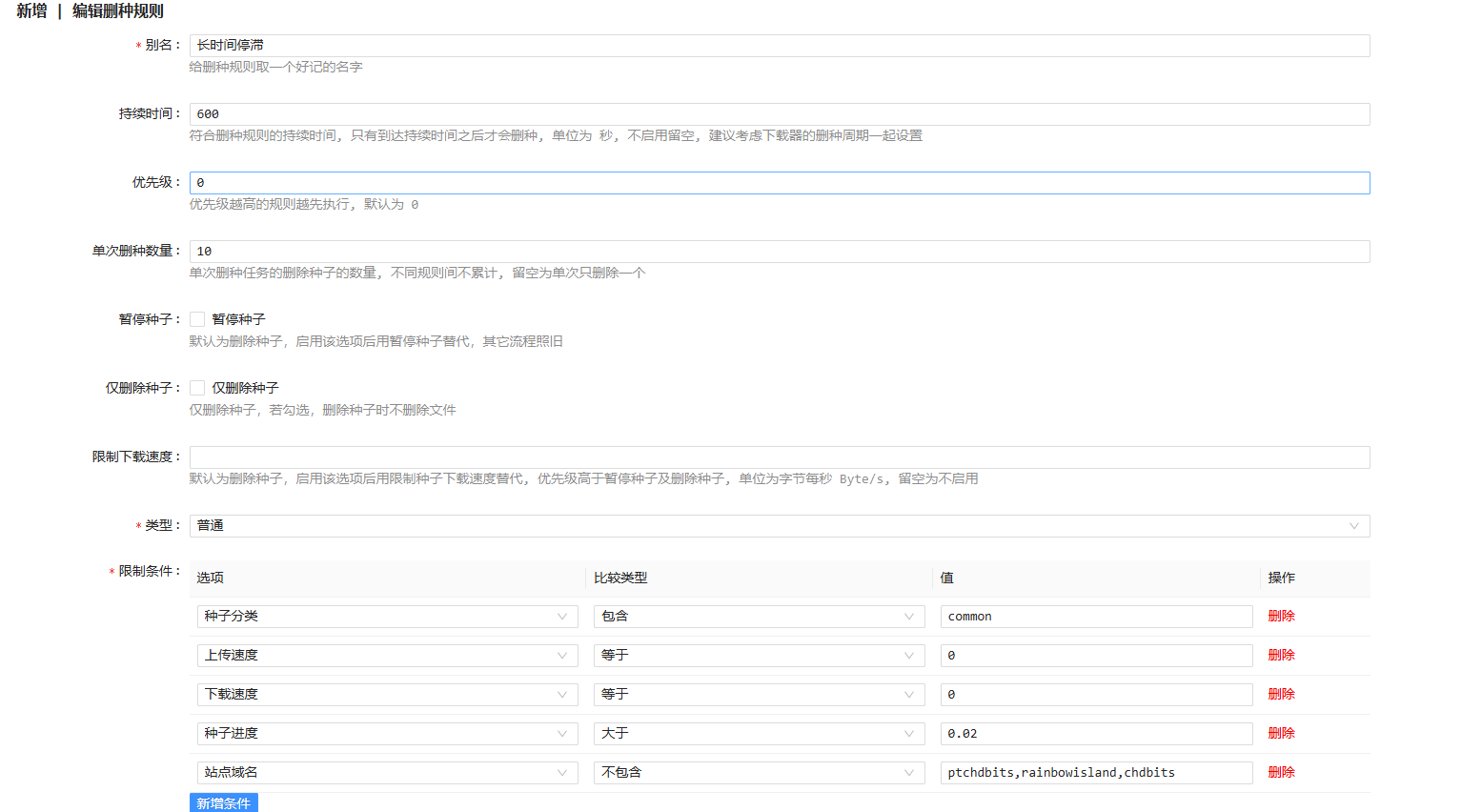Expand the 上传速度 option dropdown
This screenshot has height=812, width=1482.
pyautogui.click(x=386, y=656)
